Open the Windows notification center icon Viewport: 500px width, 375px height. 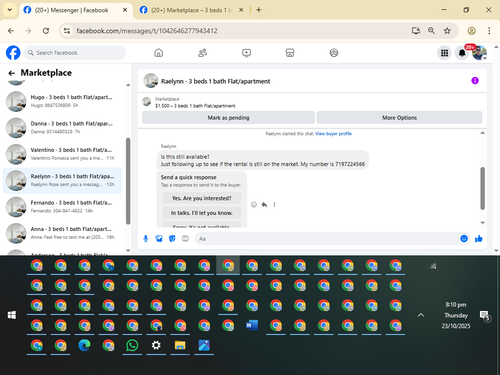pyautogui.click(x=484, y=315)
